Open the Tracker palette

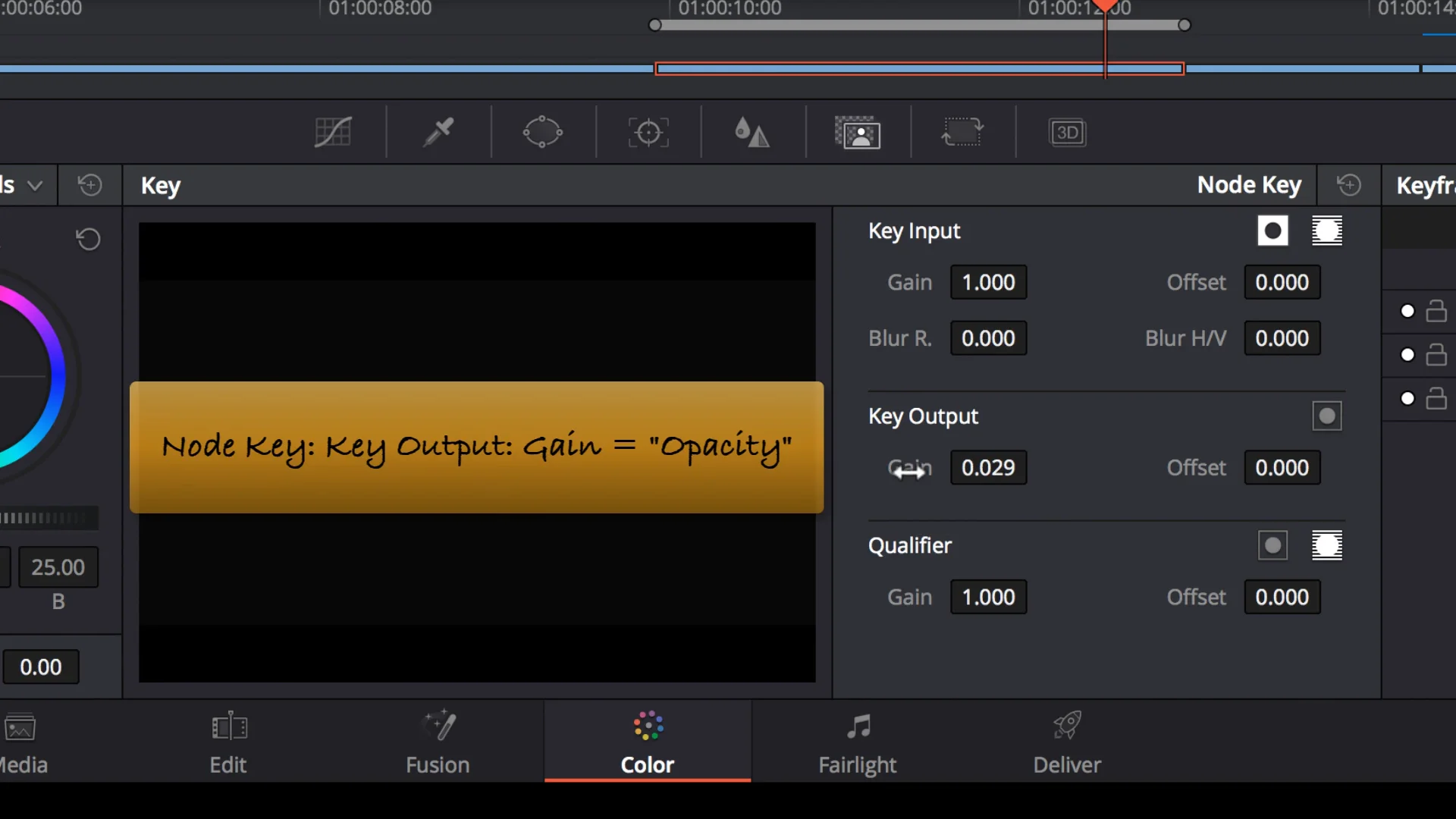click(x=648, y=133)
